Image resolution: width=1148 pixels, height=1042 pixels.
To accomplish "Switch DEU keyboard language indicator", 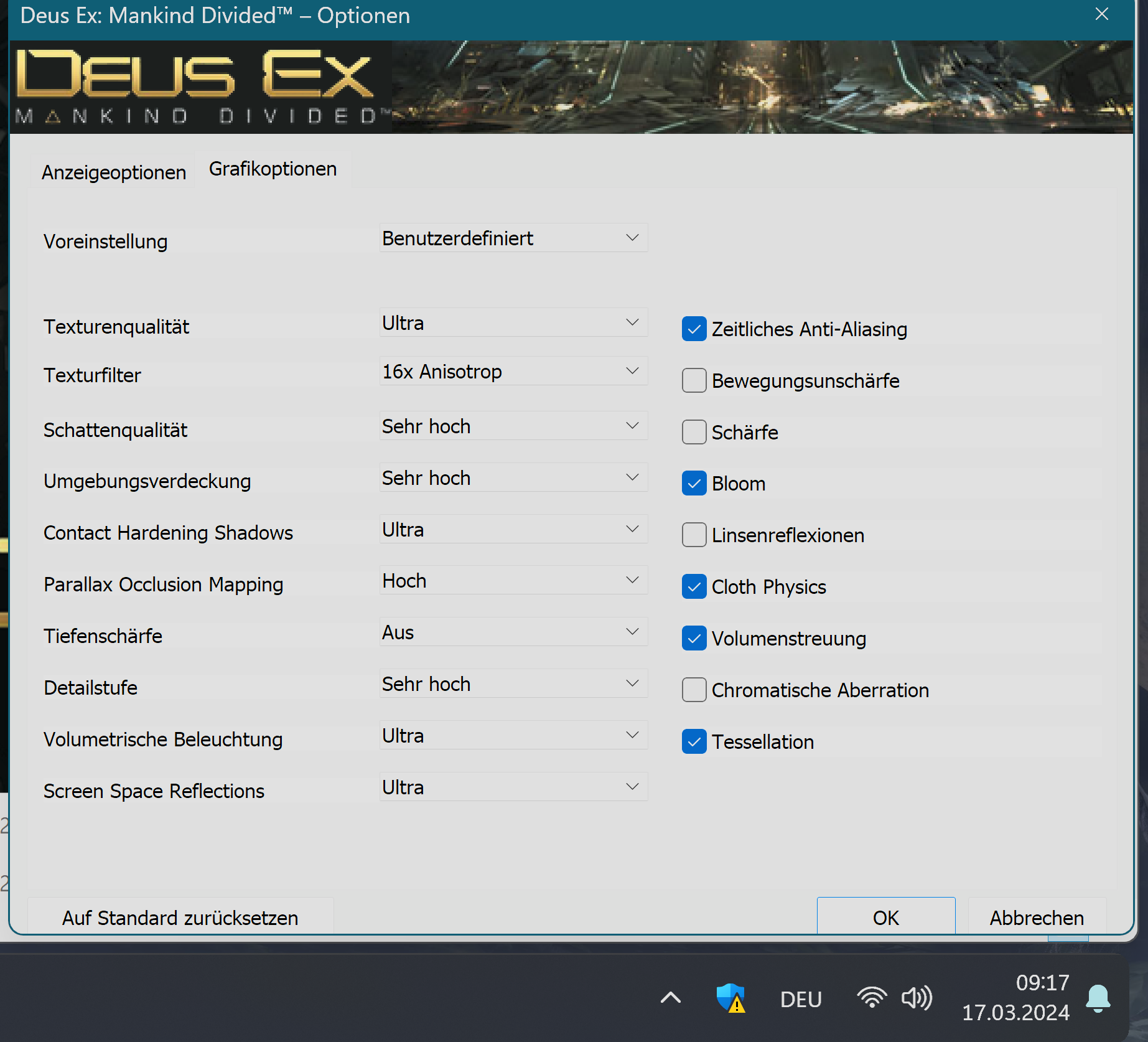I will [801, 999].
